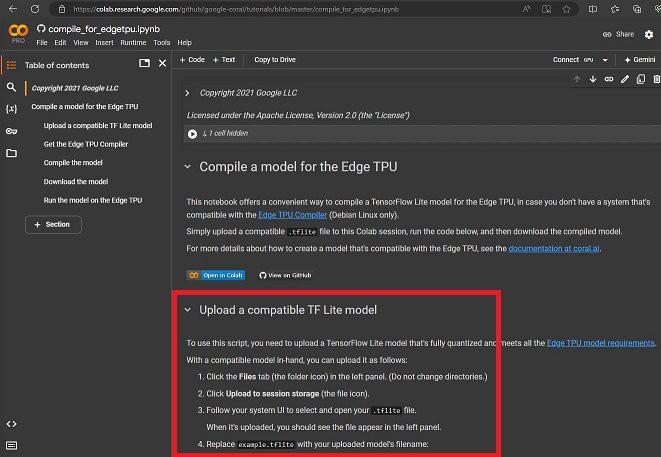Click View on GitHub badge
Viewport: 661px width, 457px height.
[x=285, y=275]
